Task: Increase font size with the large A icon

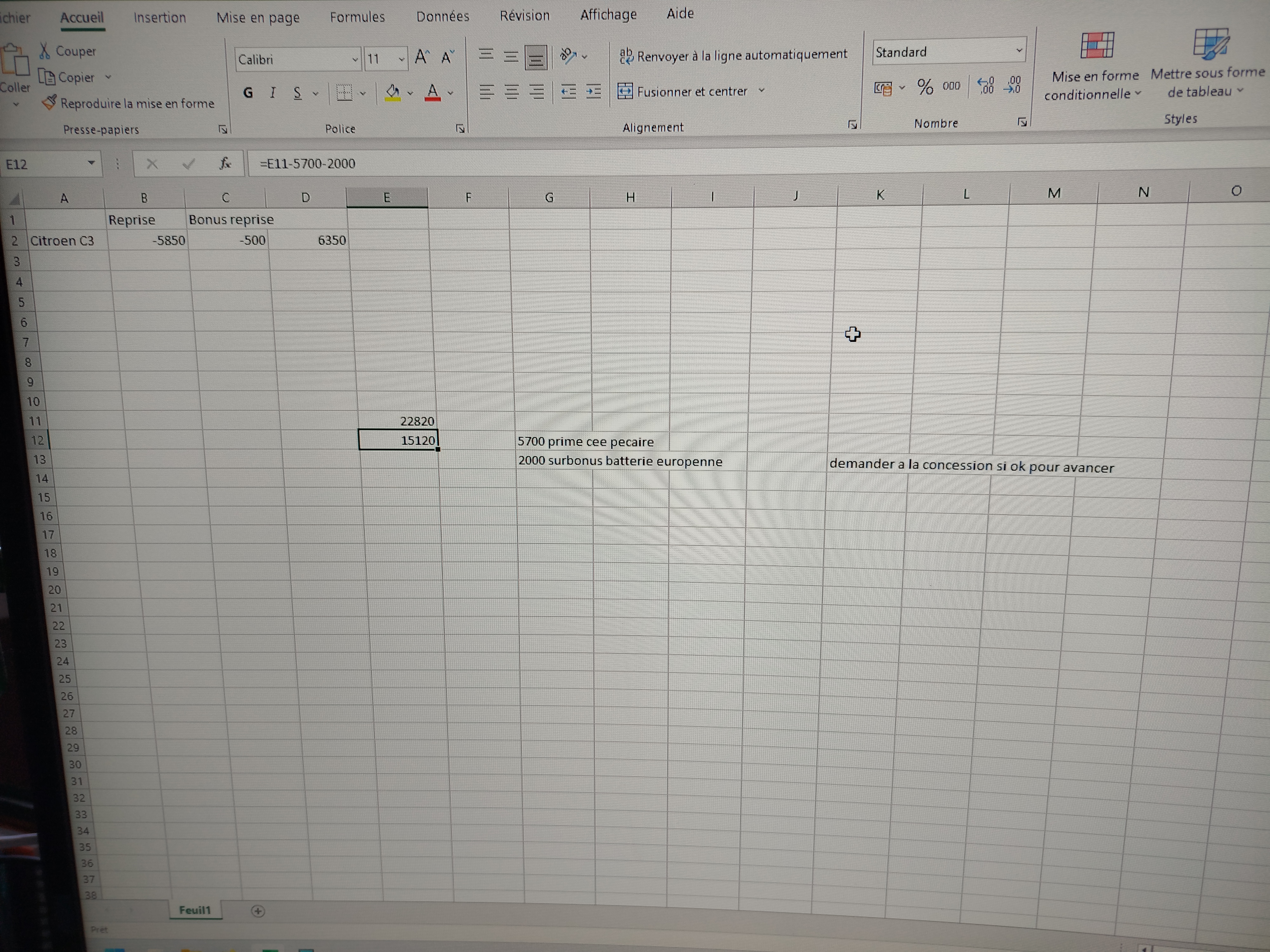Action: [421, 57]
